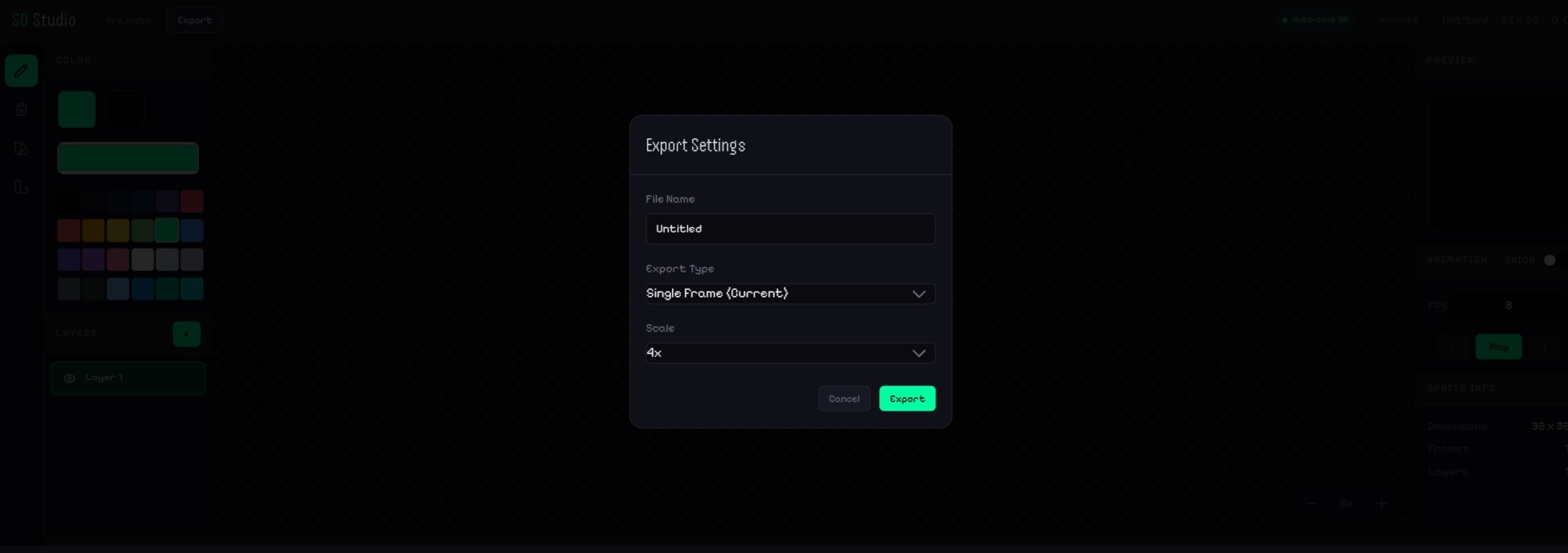
Task: Confirm with the green Export button
Action: (907, 399)
